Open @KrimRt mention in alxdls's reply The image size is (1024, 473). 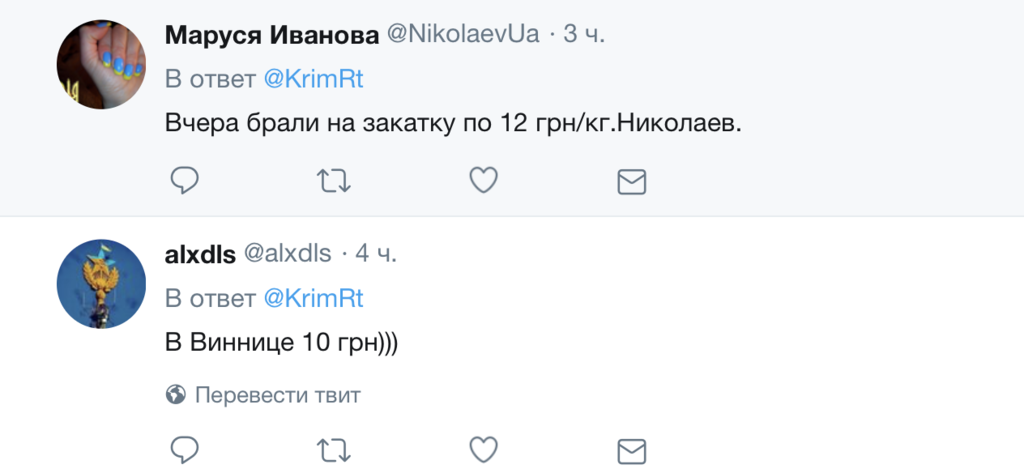tap(313, 298)
